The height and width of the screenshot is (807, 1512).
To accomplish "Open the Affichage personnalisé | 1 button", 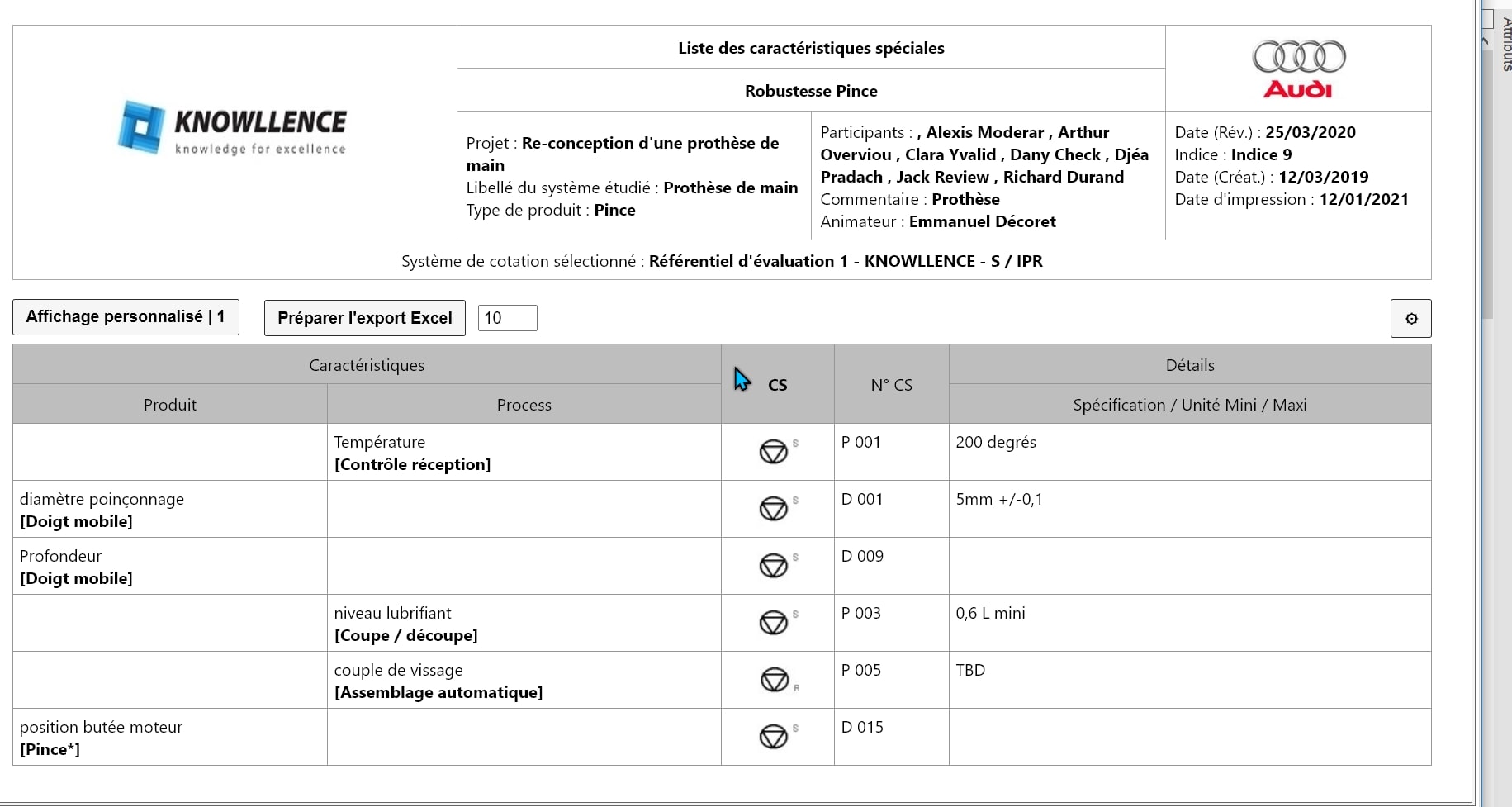I will (x=126, y=317).
